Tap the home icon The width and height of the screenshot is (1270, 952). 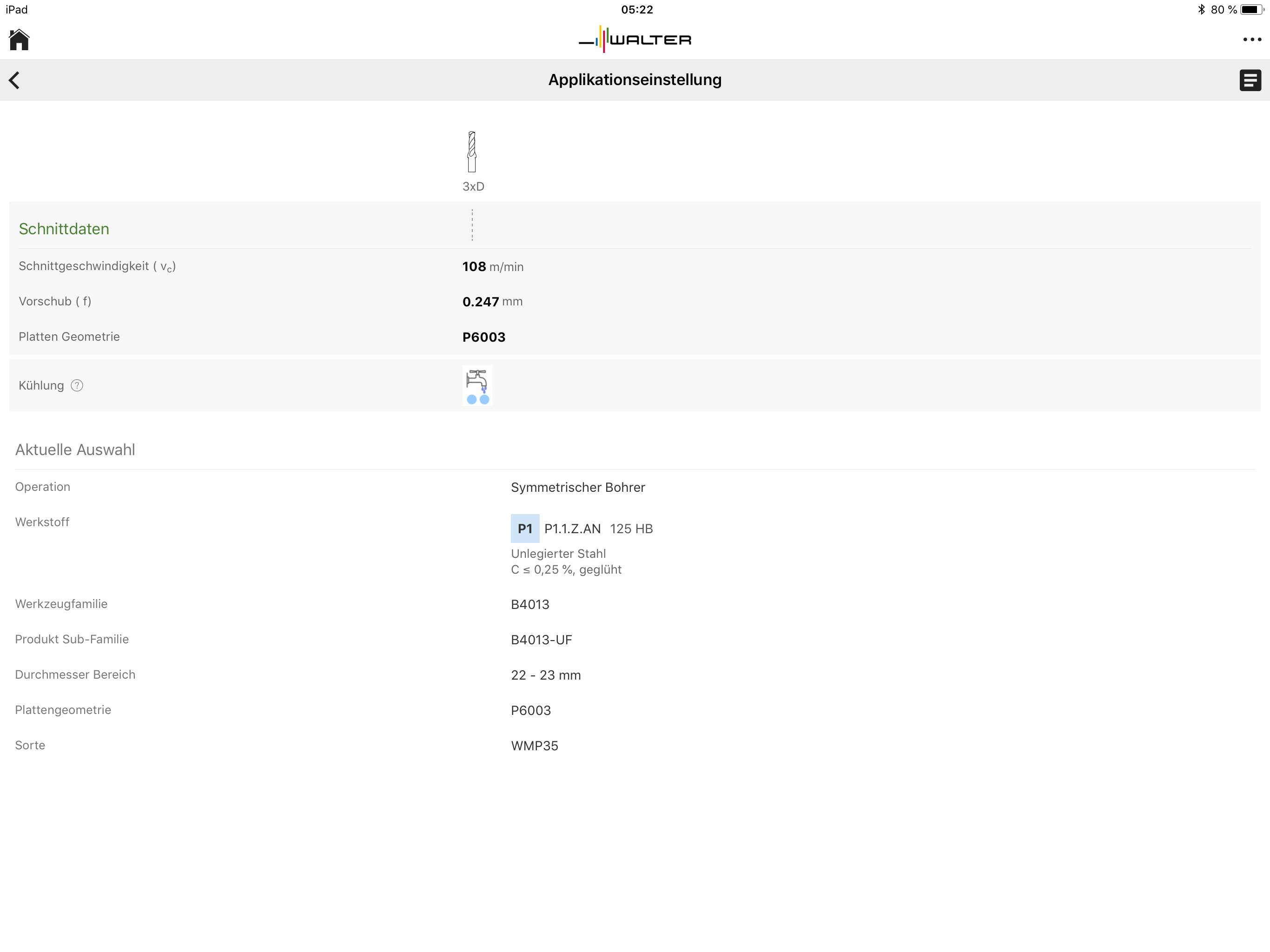(x=19, y=40)
